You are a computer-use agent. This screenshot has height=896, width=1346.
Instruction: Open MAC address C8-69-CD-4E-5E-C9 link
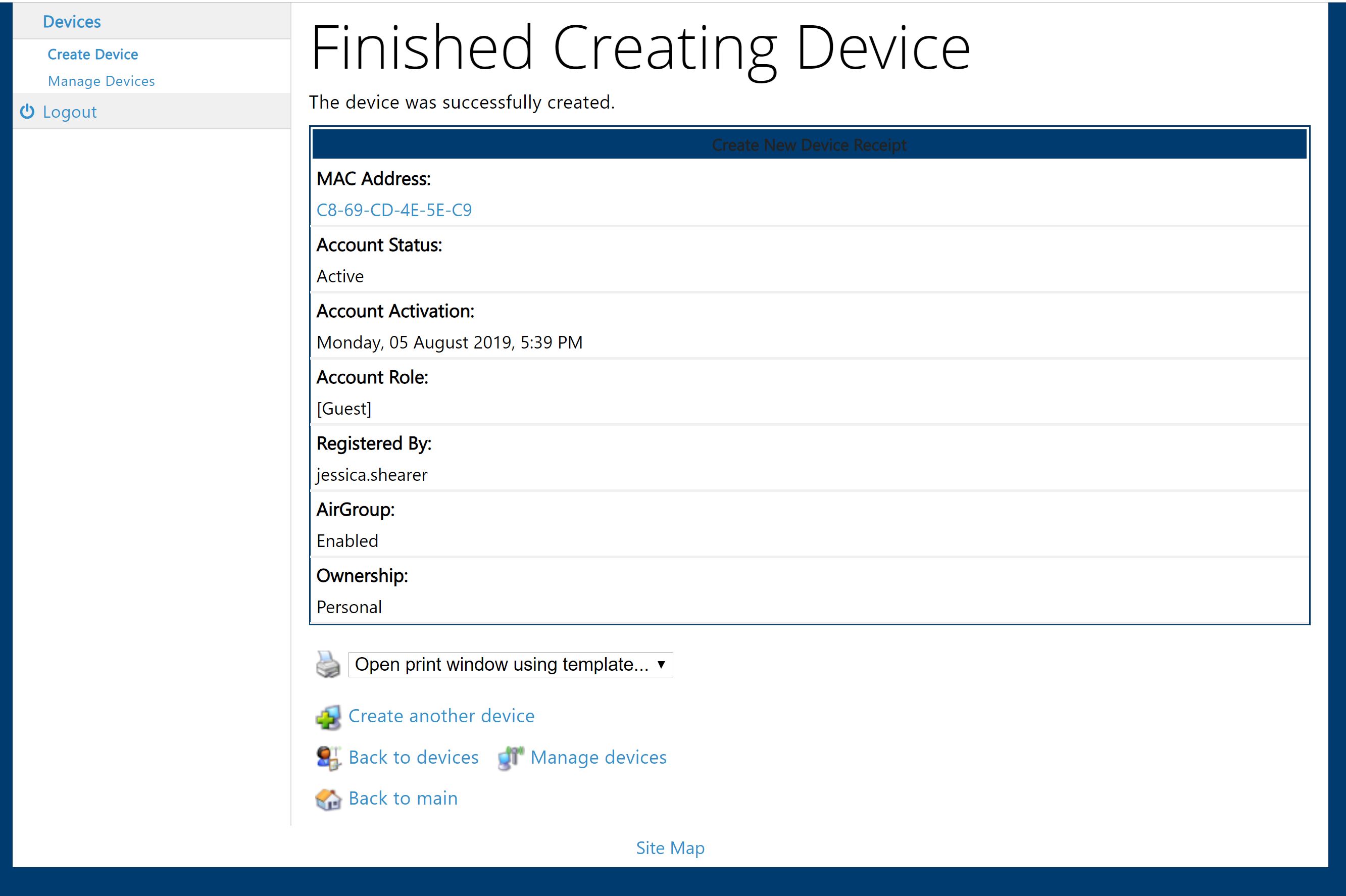pyautogui.click(x=394, y=210)
